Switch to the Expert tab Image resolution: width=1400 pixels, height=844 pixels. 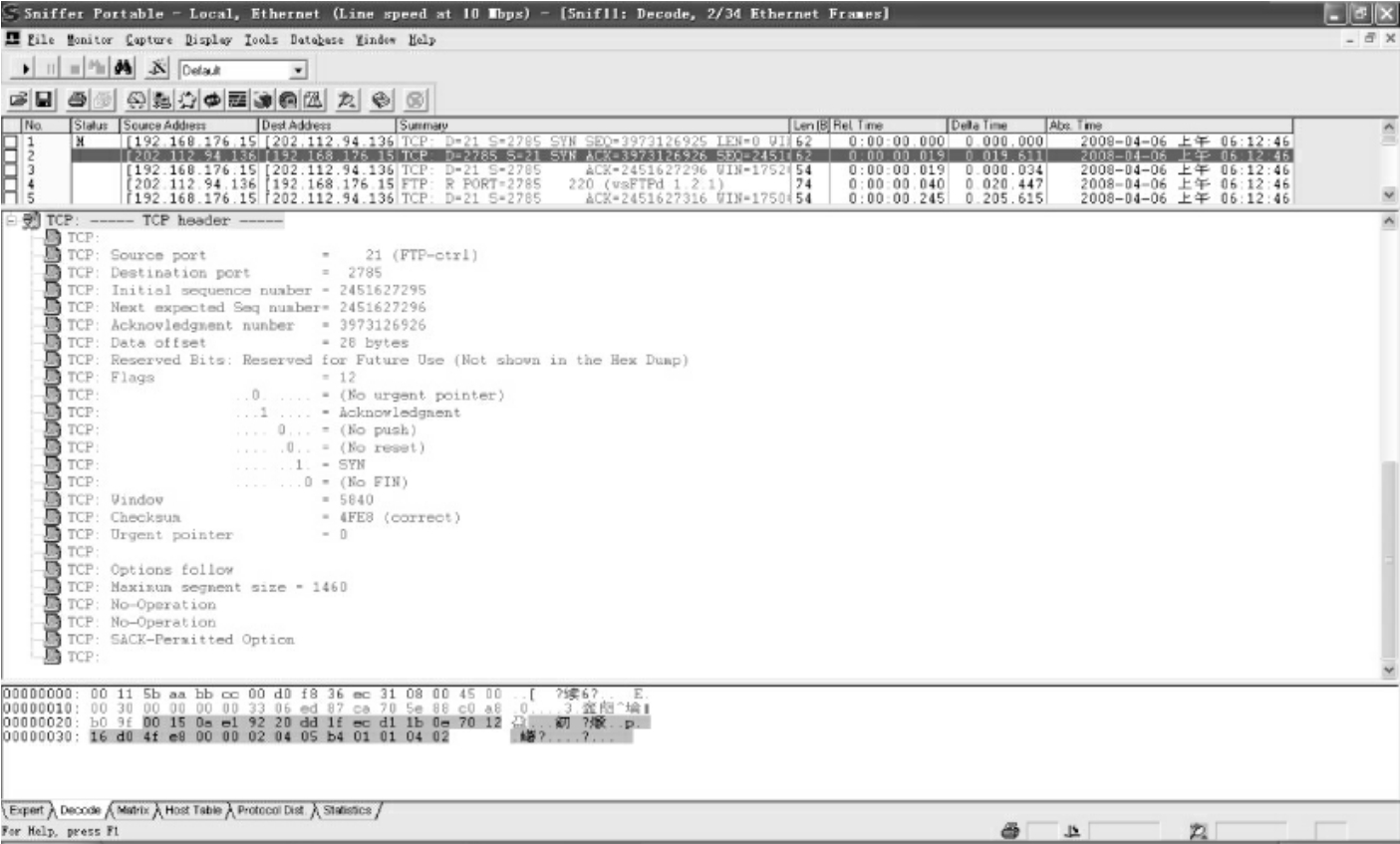[x=26, y=811]
